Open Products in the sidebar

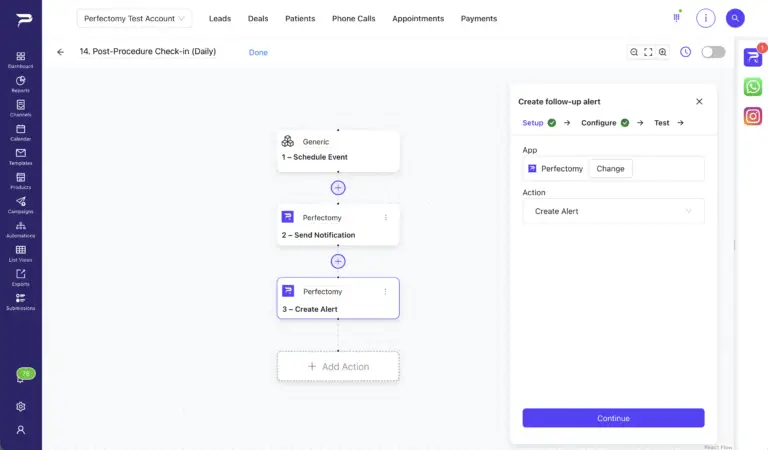coord(21,181)
